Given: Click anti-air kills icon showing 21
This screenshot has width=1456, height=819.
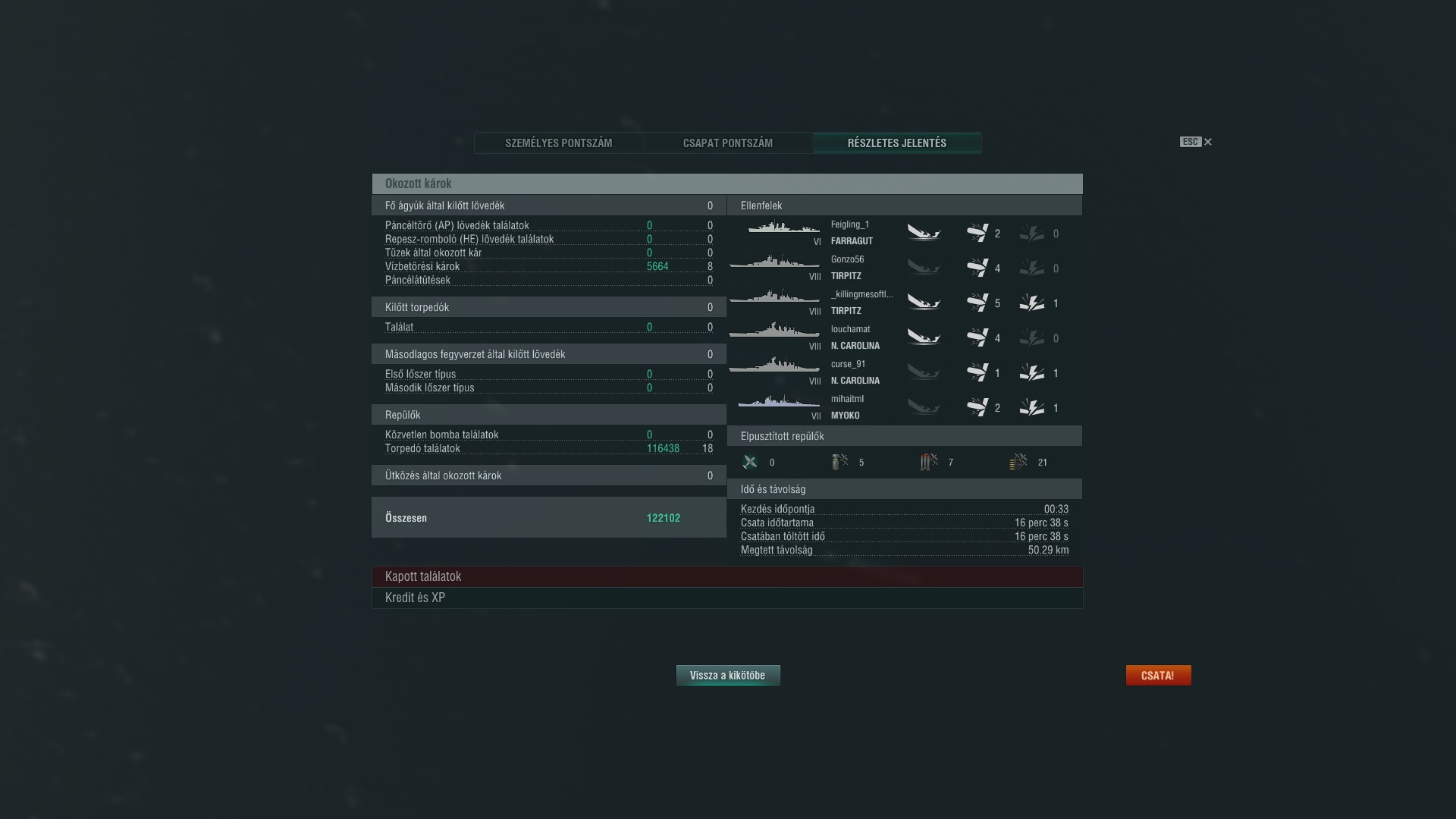Looking at the screenshot, I should point(1018,462).
